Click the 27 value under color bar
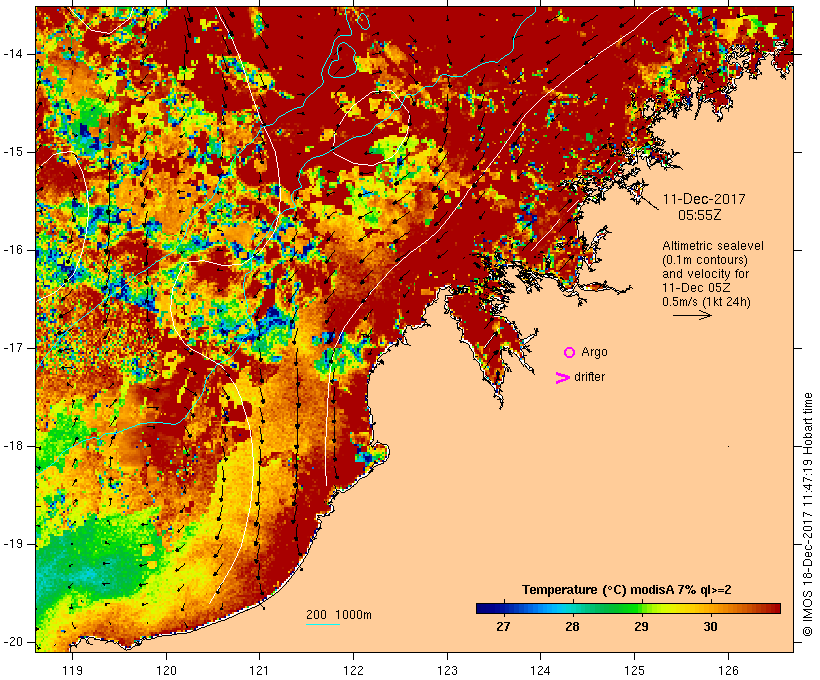 point(503,626)
